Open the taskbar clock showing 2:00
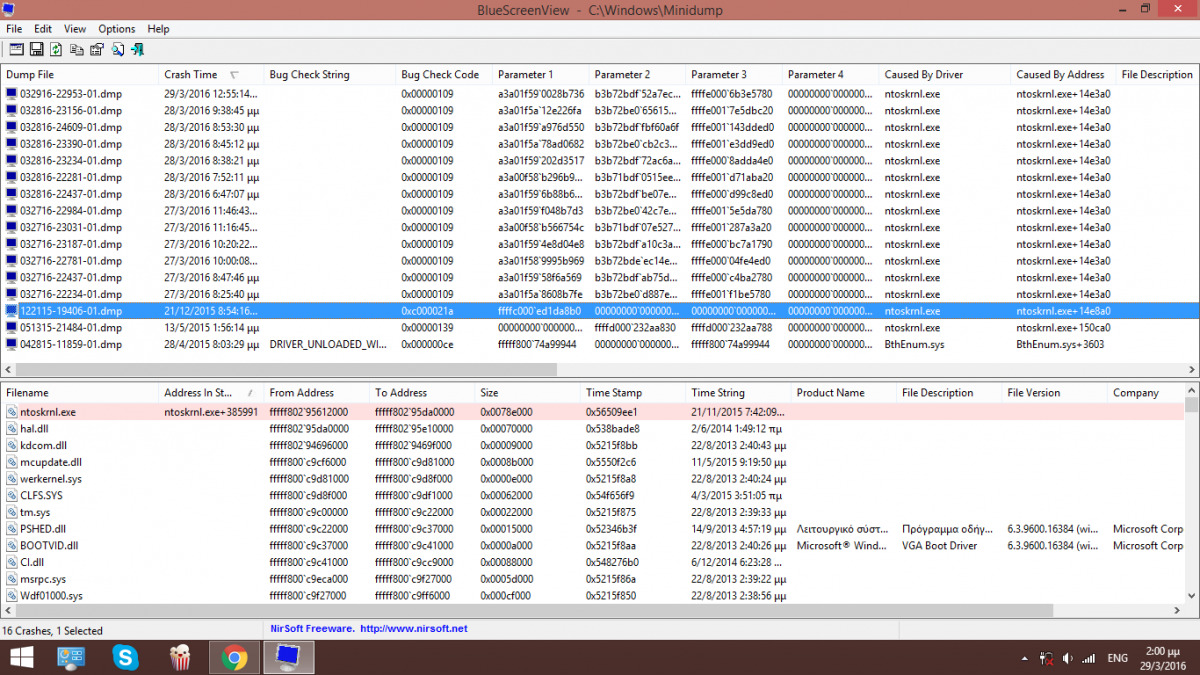This screenshot has height=675, width=1200. (1165, 658)
